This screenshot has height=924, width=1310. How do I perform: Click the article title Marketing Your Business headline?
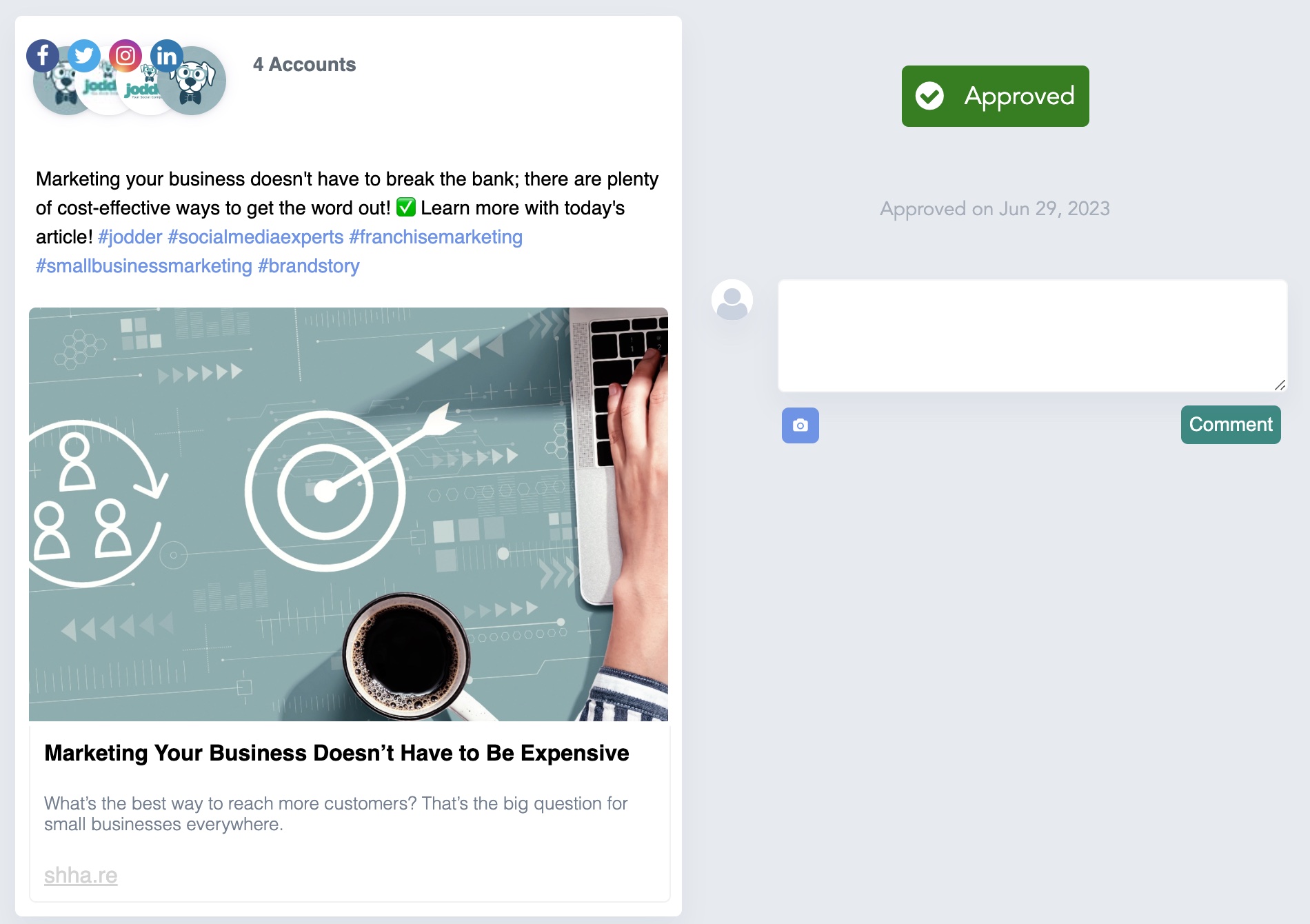click(x=336, y=753)
